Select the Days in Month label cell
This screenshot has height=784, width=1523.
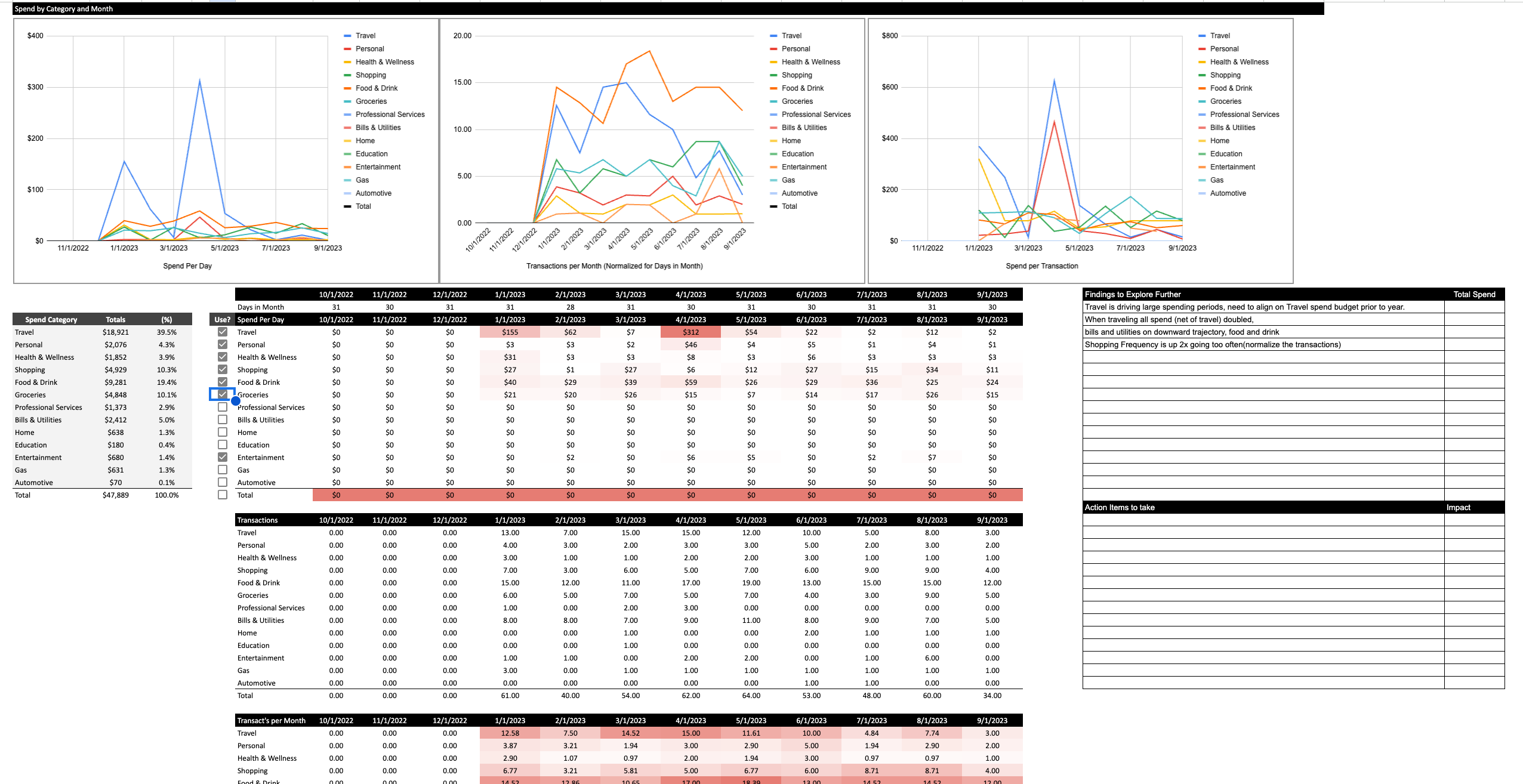273,307
